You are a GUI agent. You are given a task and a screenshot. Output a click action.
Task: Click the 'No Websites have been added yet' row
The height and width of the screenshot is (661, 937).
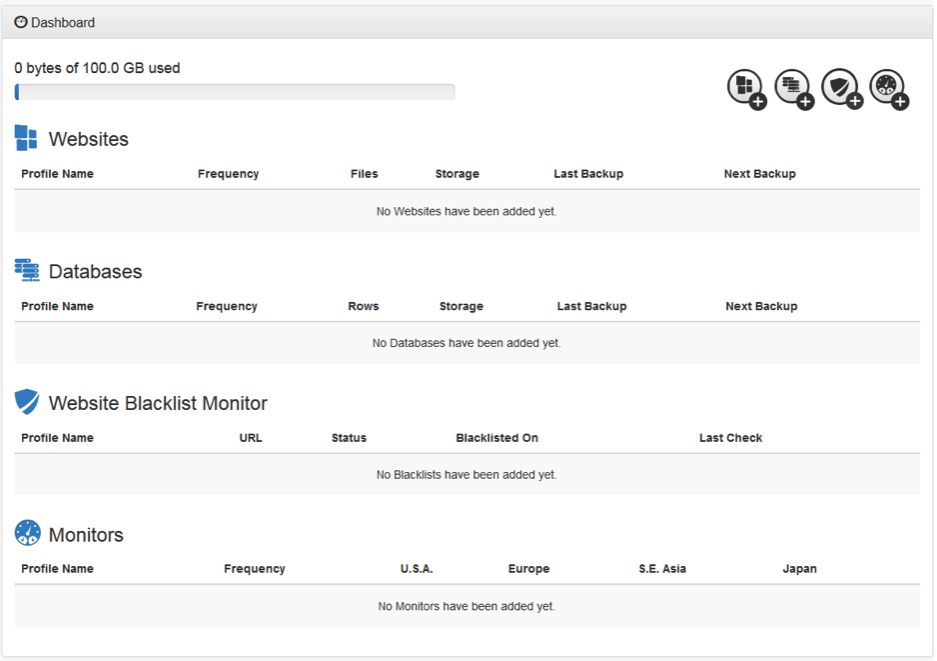click(x=466, y=212)
